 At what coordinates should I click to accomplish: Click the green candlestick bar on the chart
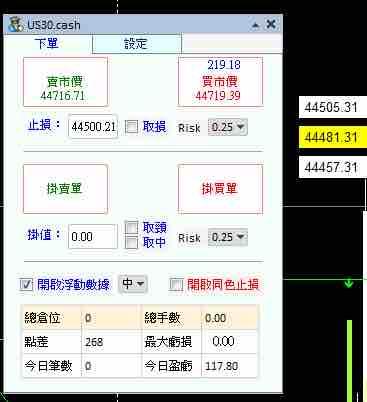349,360
